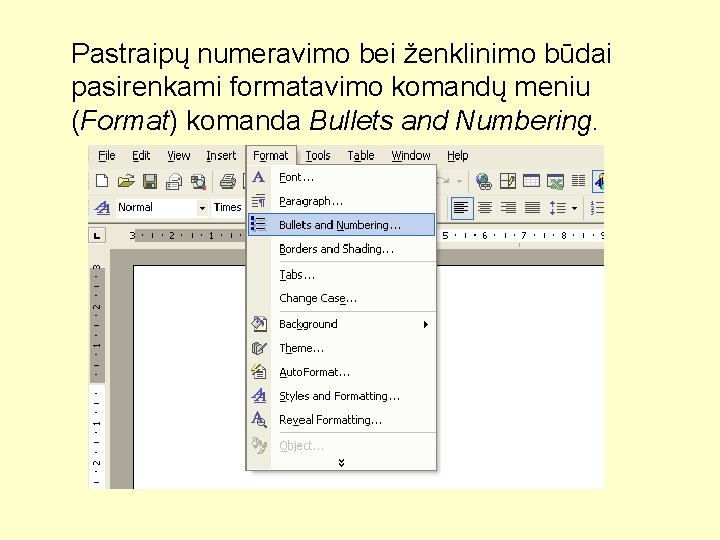Screen dimensions: 720x540
Task: Click the Bullets icon beside highlighted item
Action: pyautogui.click(x=259, y=225)
